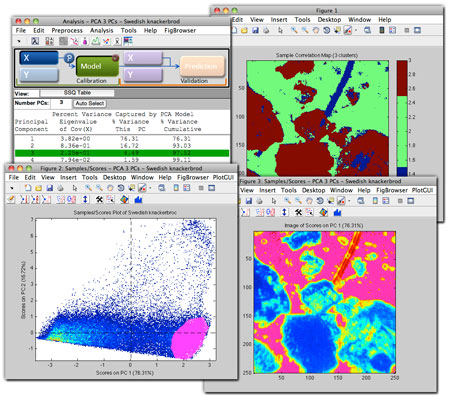Click the Save icon in Figure 2 toolbar
Screen dimensions: 450x396
49,188
